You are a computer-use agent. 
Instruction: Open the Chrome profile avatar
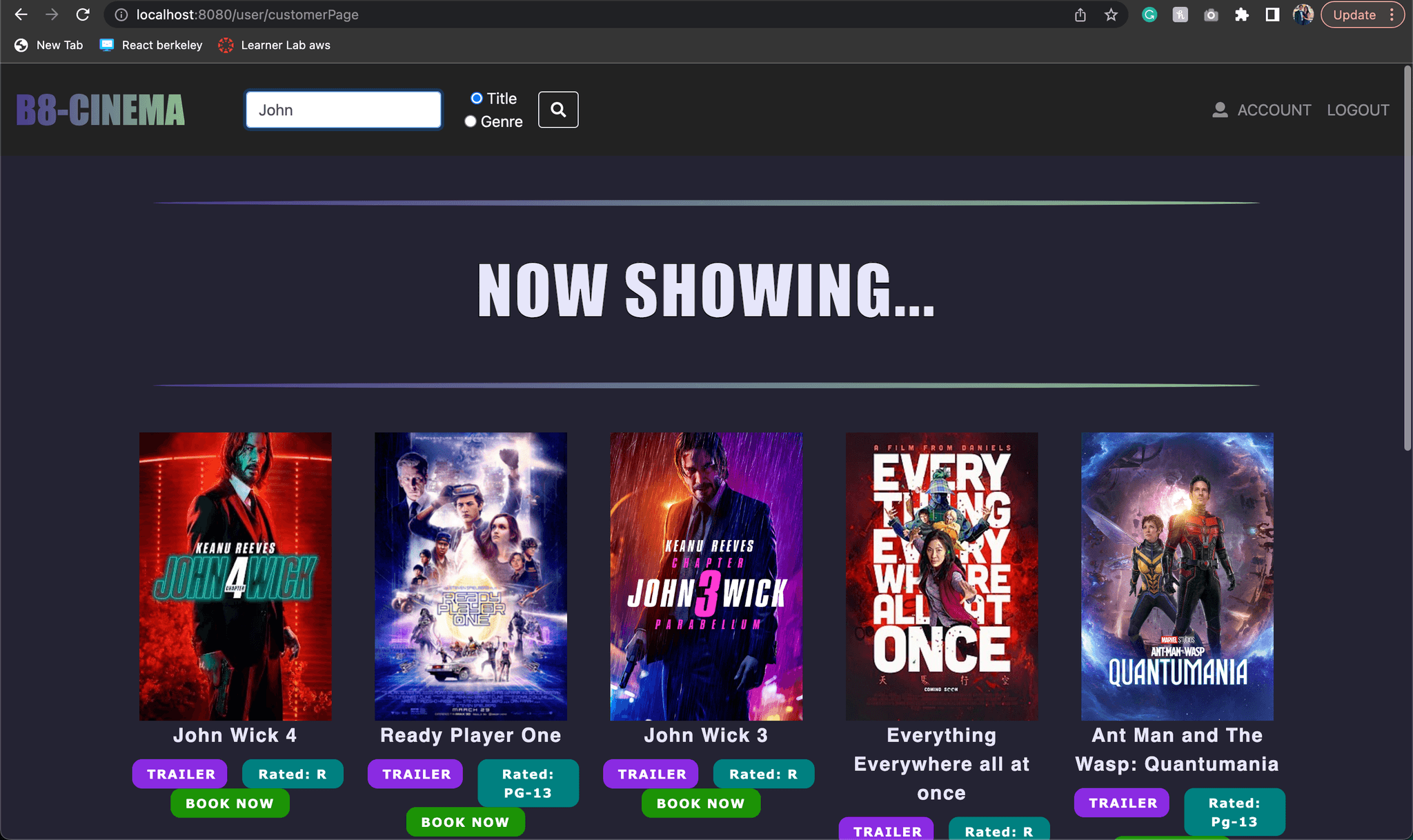(x=1303, y=14)
